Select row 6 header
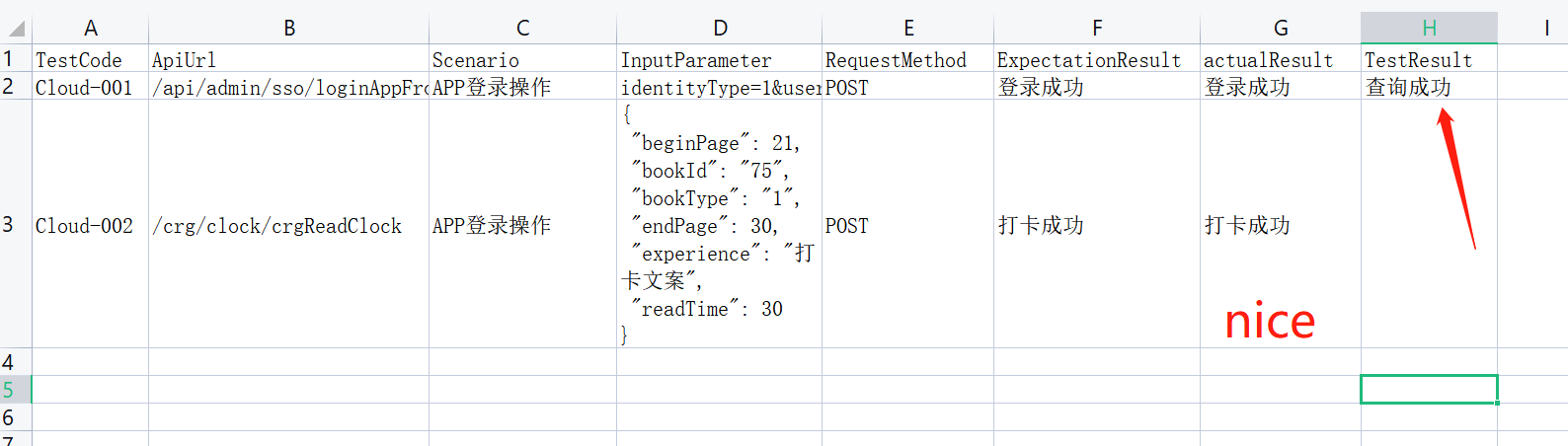 point(16,417)
